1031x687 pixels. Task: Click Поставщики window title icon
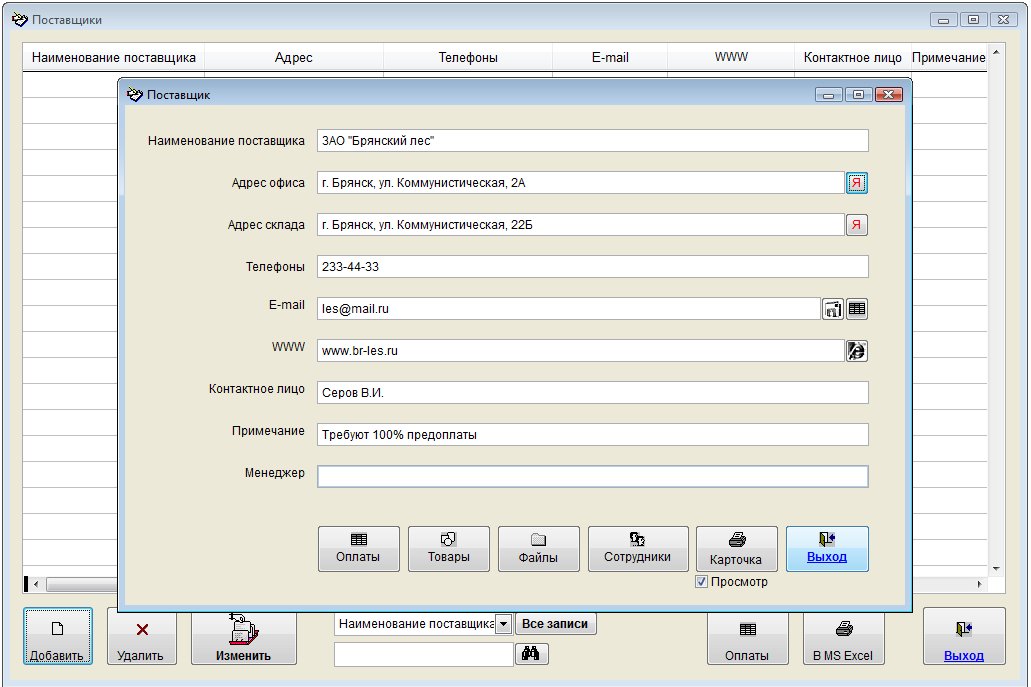(x=20, y=20)
